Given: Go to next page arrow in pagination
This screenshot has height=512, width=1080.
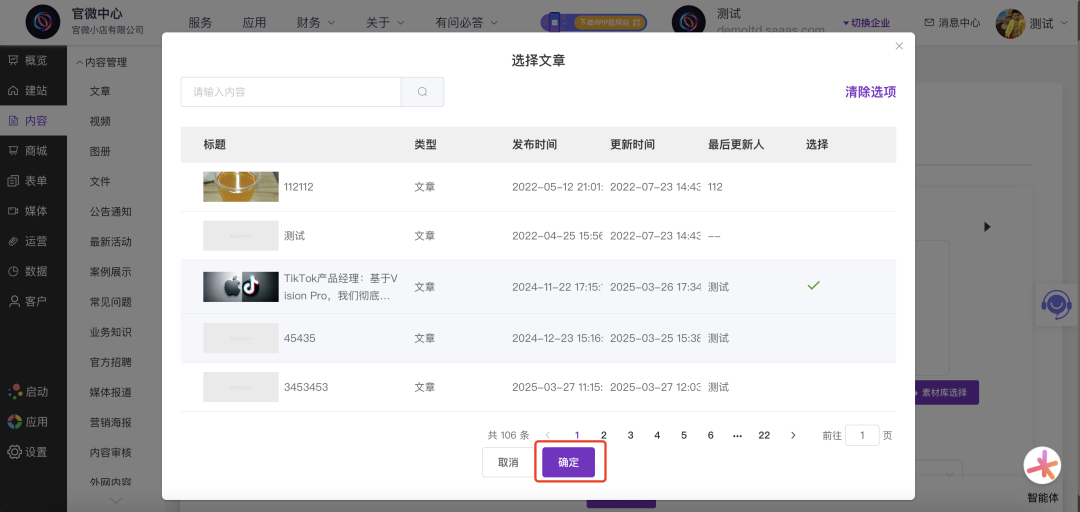Looking at the screenshot, I should [793, 435].
